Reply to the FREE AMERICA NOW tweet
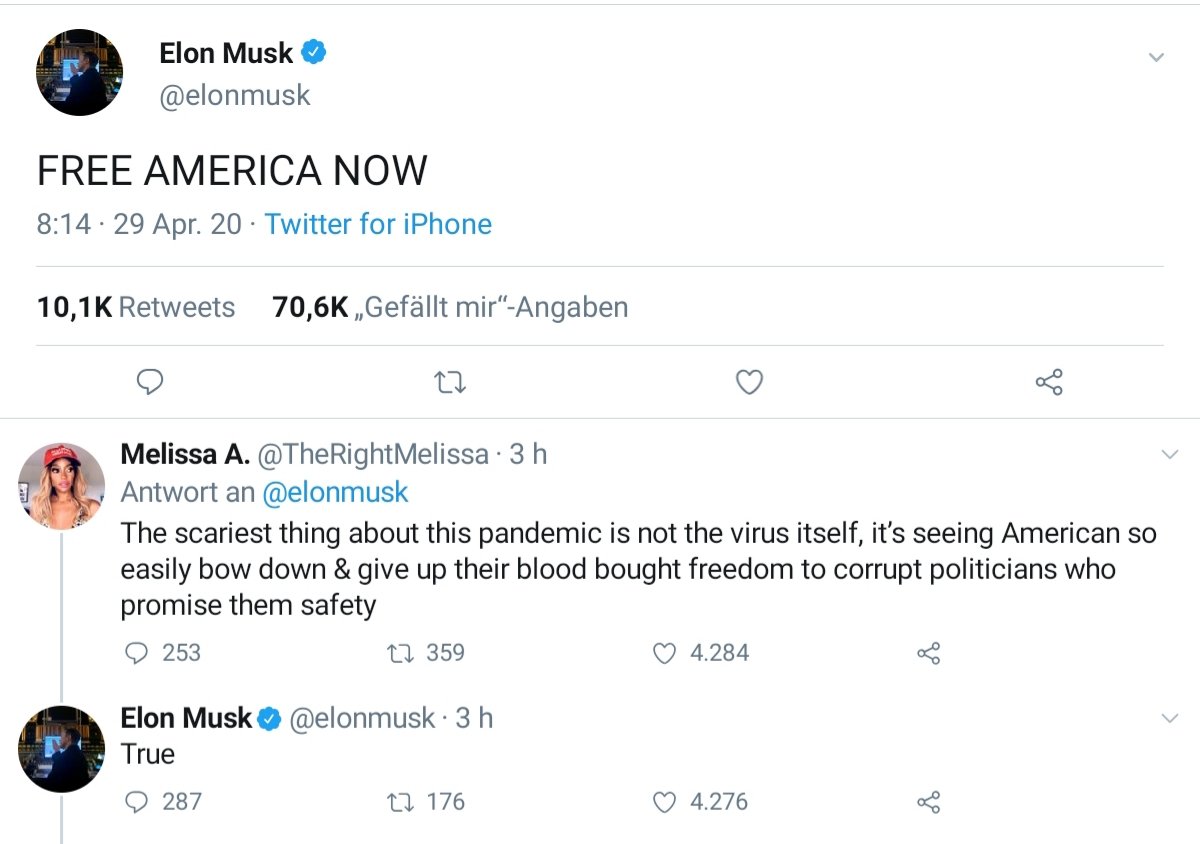The height and width of the screenshot is (844, 1200). pyautogui.click(x=150, y=382)
